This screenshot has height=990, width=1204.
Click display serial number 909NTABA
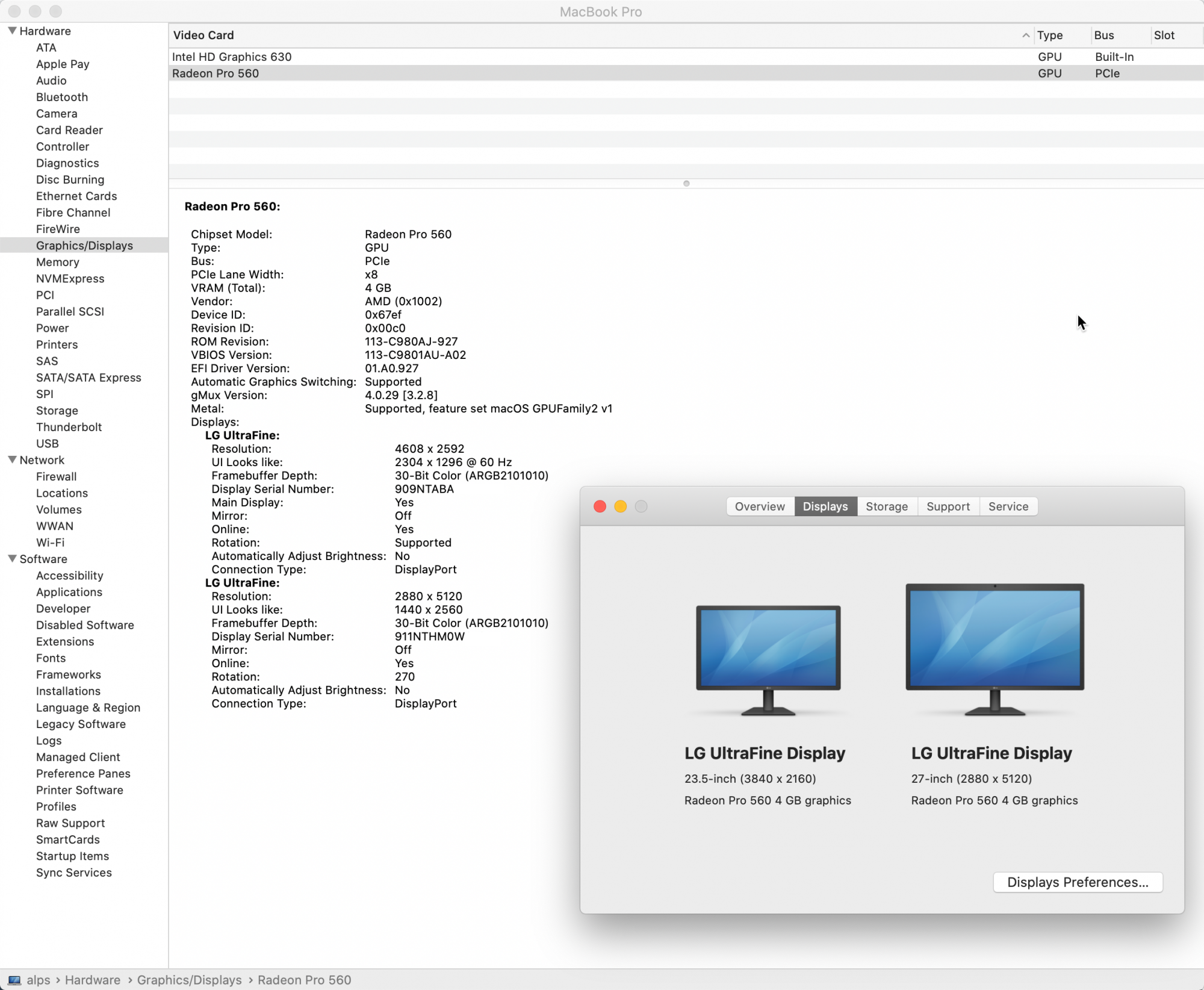(x=424, y=489)
